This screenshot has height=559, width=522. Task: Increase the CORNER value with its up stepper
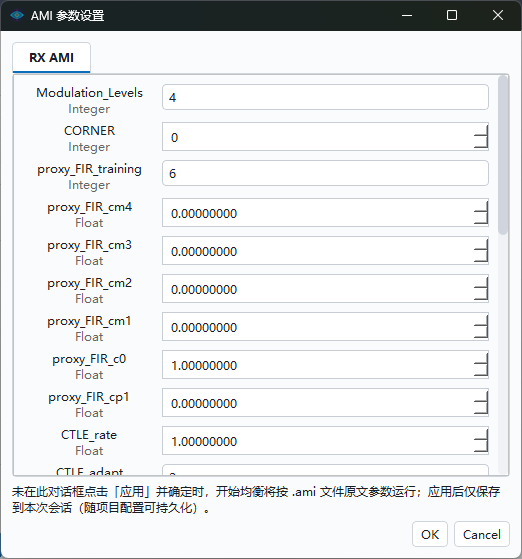(x=481, y=129)
